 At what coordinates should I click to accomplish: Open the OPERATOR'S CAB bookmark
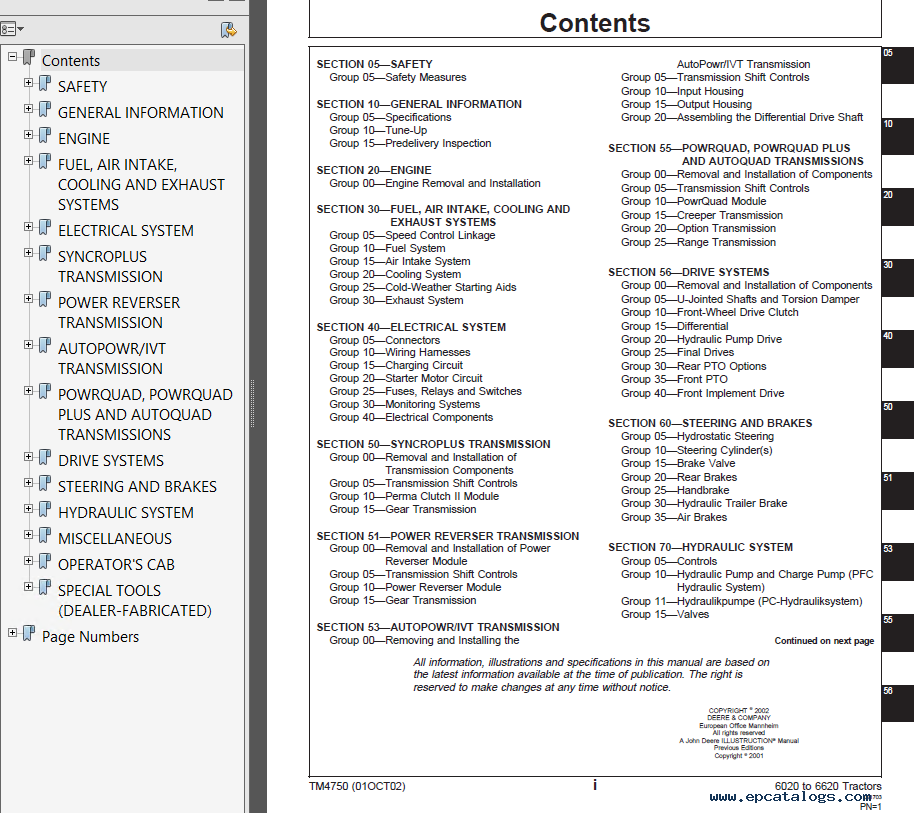click(116, 564)
